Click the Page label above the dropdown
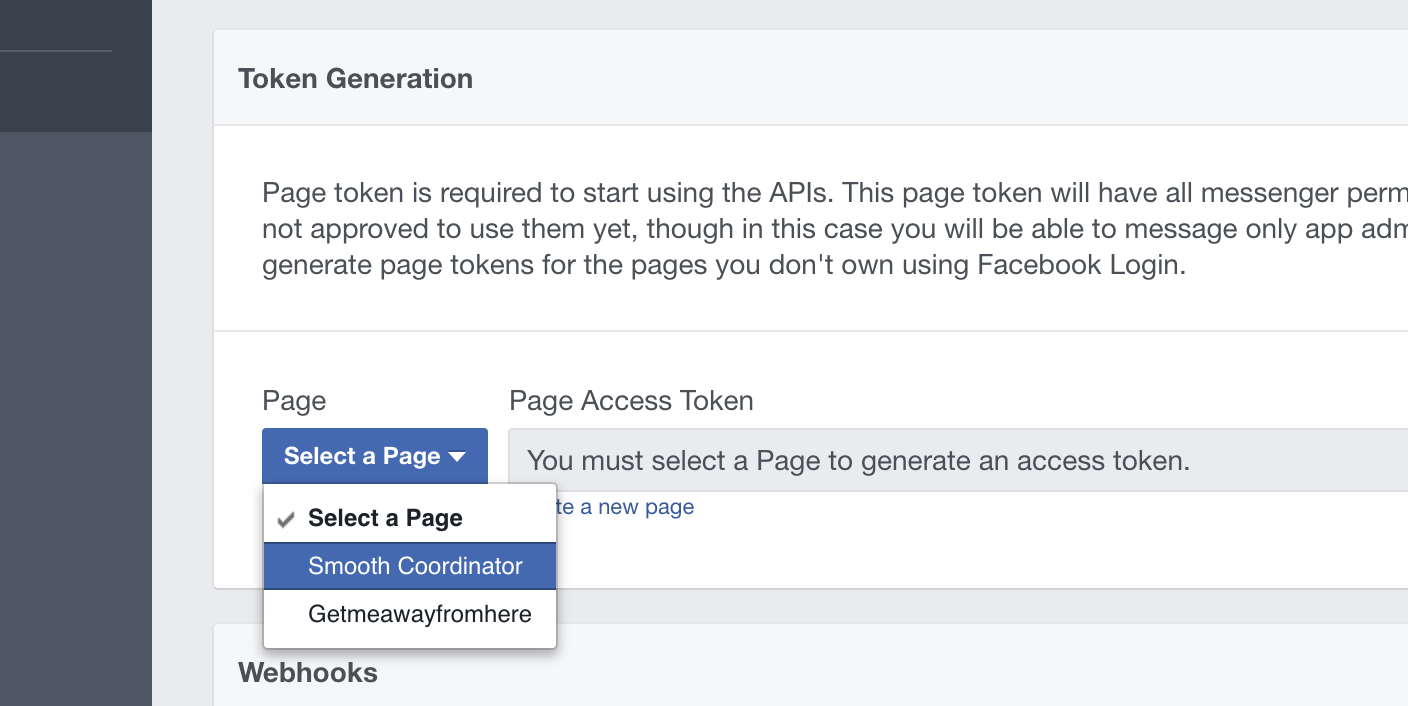Viewport: 1408px width, 706px height. click(294, 401)
